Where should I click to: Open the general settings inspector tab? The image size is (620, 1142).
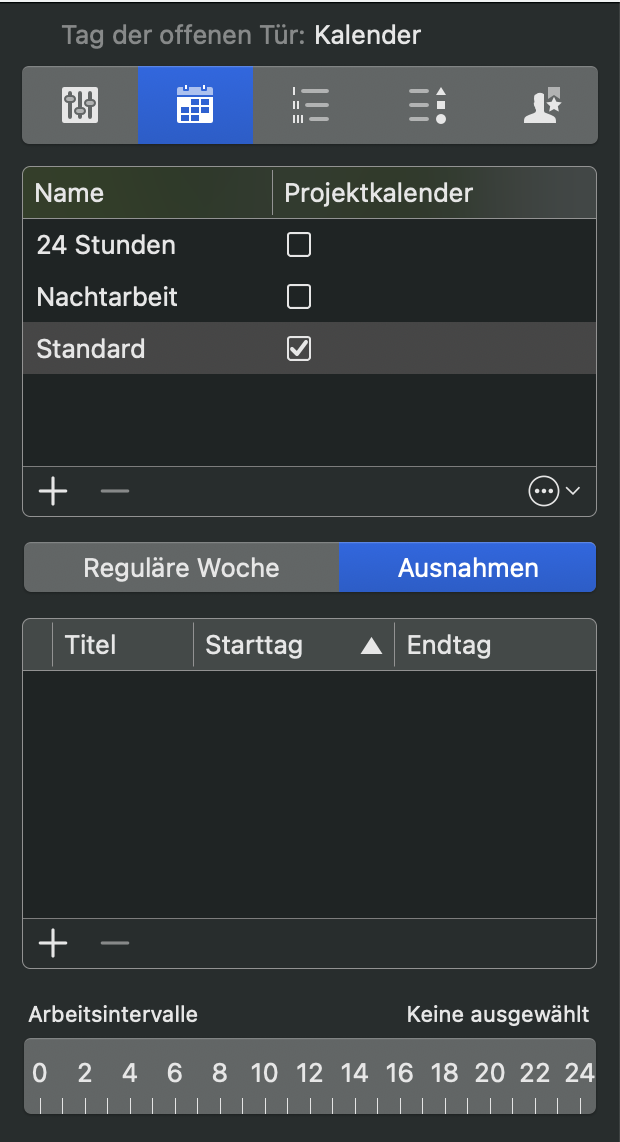pyautogui.click(x=80, y=104)
